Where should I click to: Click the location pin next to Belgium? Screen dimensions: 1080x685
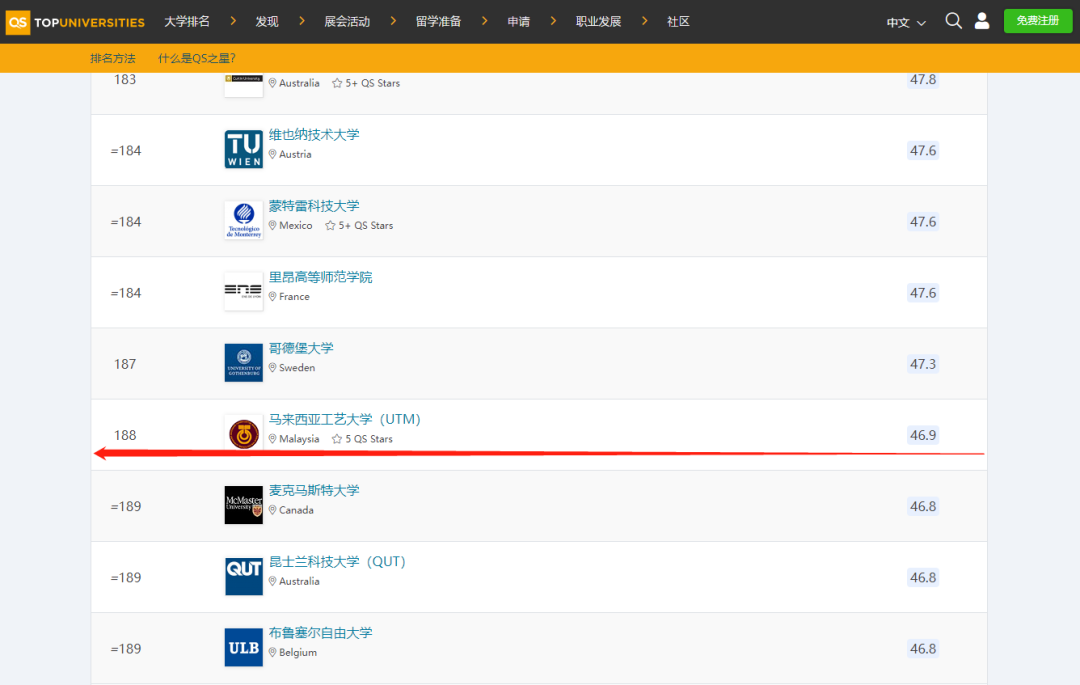[273, 653]
